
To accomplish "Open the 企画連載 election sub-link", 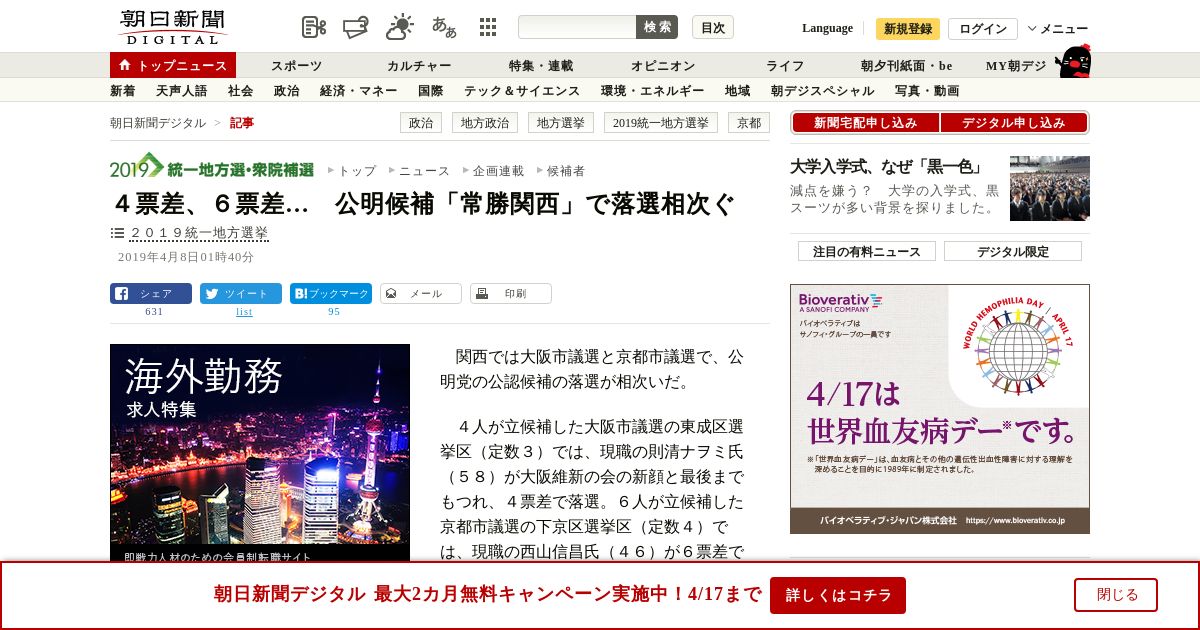I will click(x=498, y=171).
